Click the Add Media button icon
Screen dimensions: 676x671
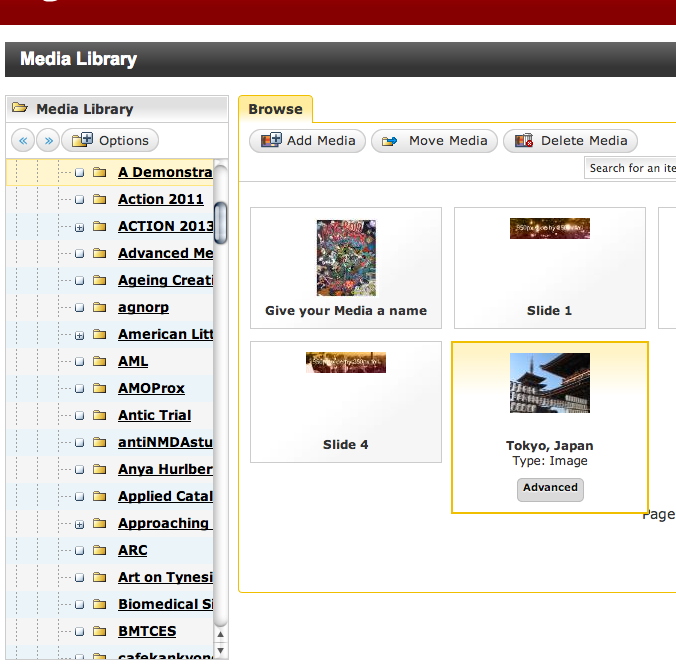[x=271, y=141]
